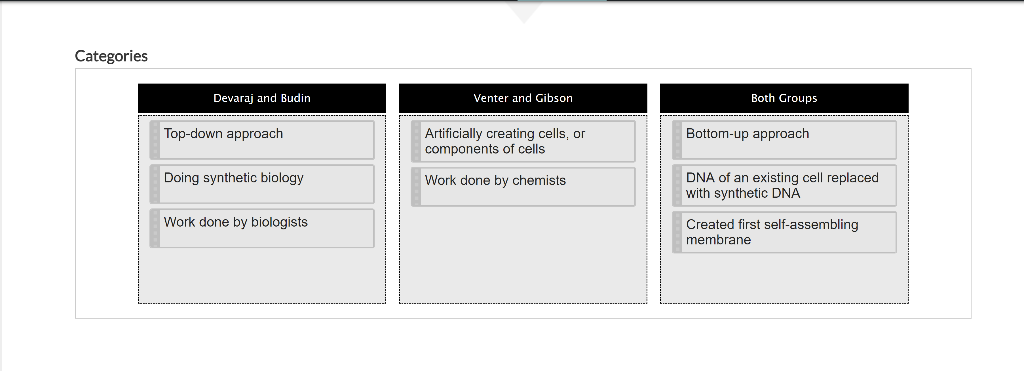Select the Venter and Gibson category header
The height and width of the screenshot is (371, 1024).
pyautogui.click(x=523, y=98)
